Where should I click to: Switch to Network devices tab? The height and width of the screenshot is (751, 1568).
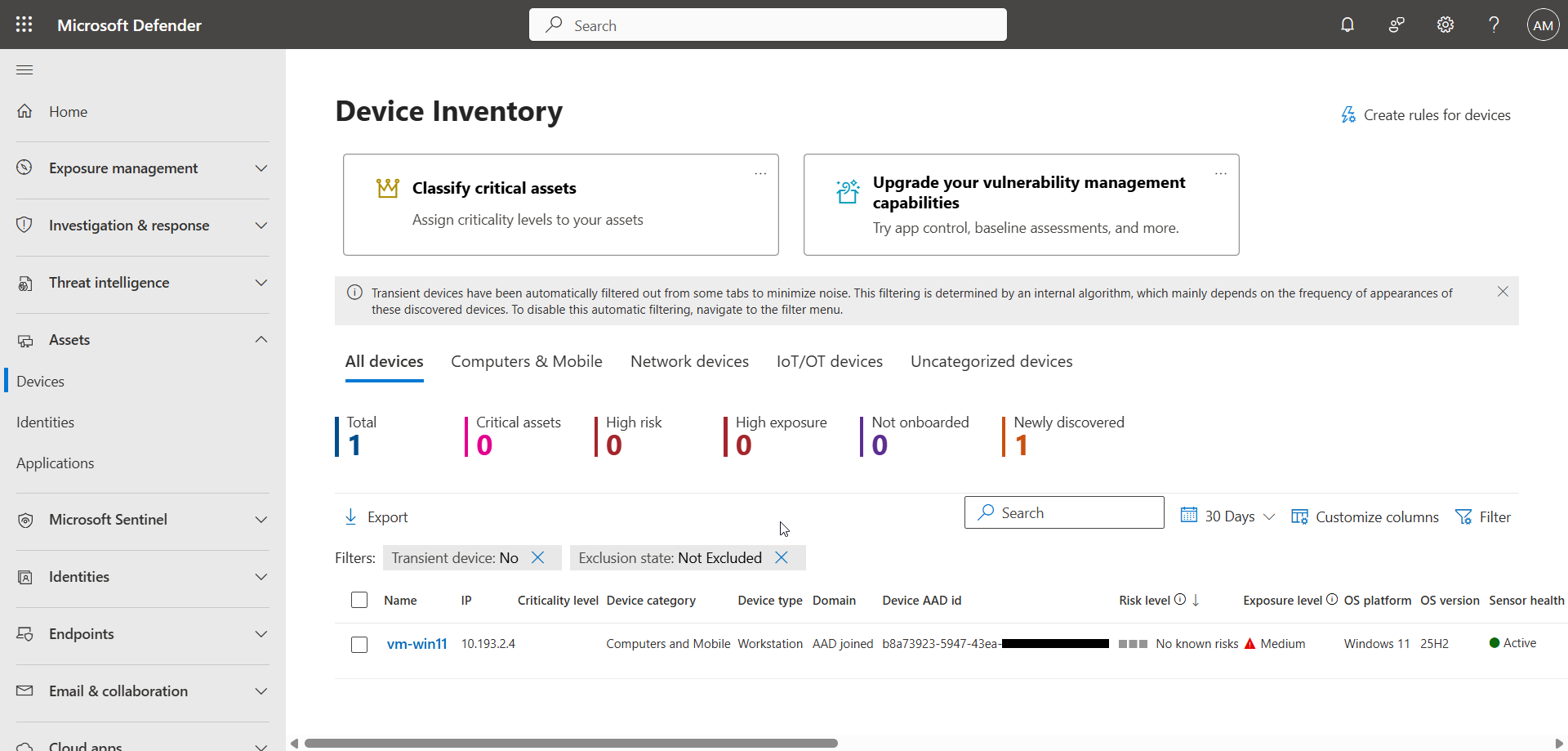(x=689, y=361)
